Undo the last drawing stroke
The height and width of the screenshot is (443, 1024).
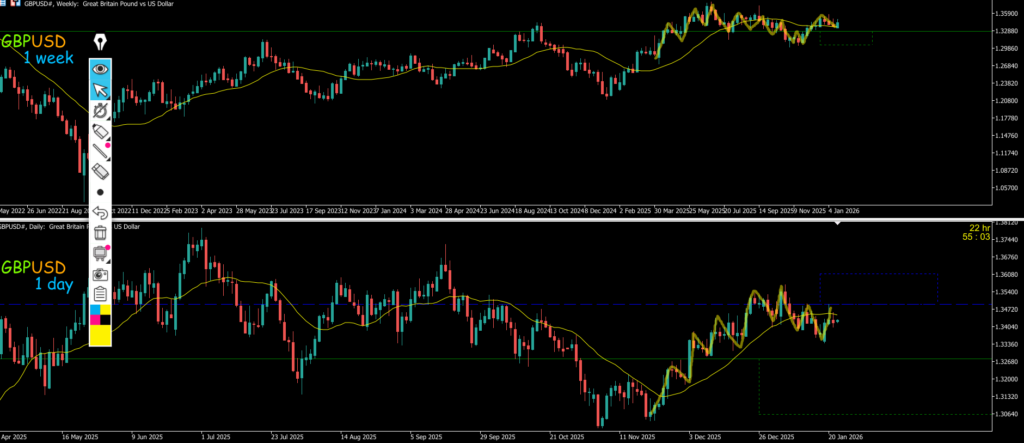click(x=100, y=212)
